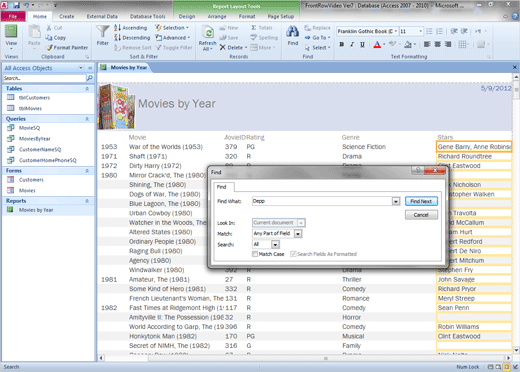This screenshot has height=372, width=520.
Task: Click the Replace command
Action: [x=317, y=28]
